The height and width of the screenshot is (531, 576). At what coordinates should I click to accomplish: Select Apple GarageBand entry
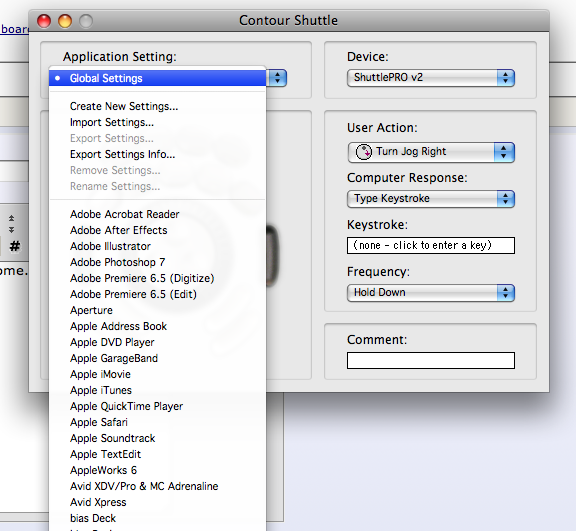point(157,358)
